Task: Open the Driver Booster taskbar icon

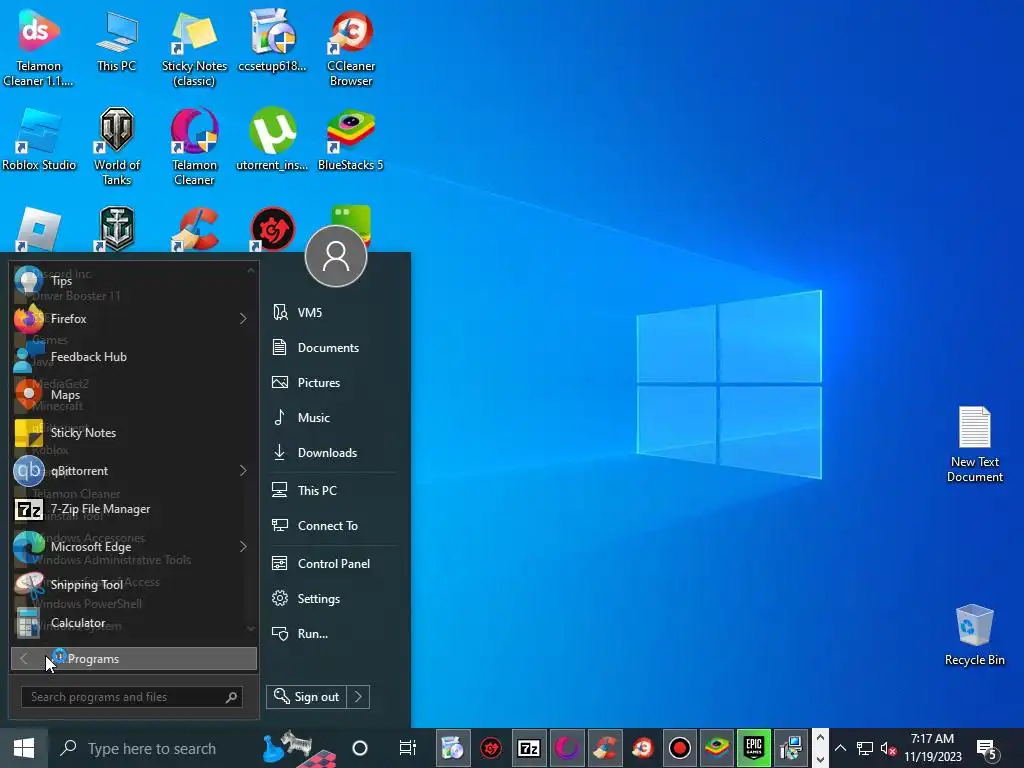Action: [x=491, y=748]
